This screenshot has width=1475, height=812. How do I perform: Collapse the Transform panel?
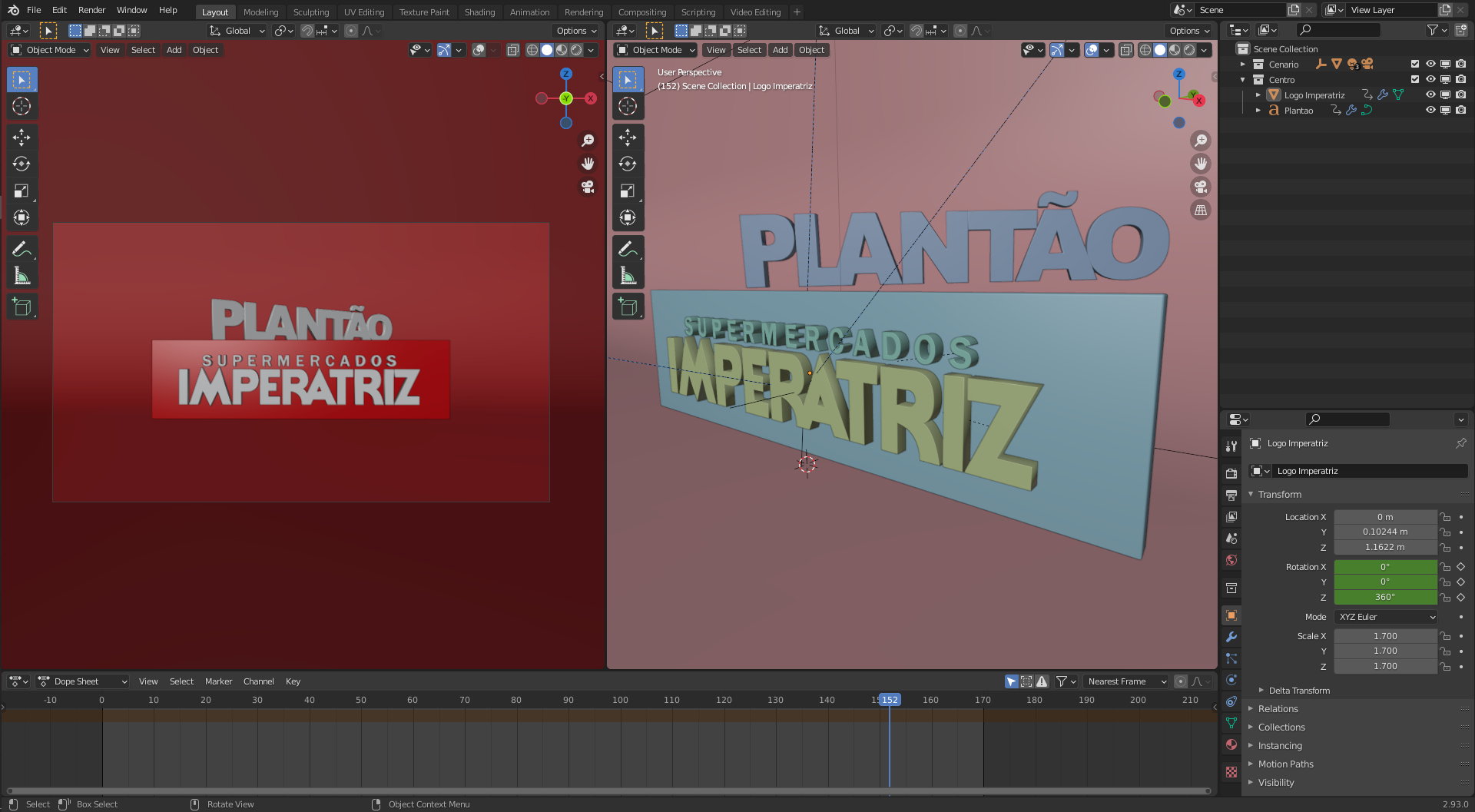1279,495
